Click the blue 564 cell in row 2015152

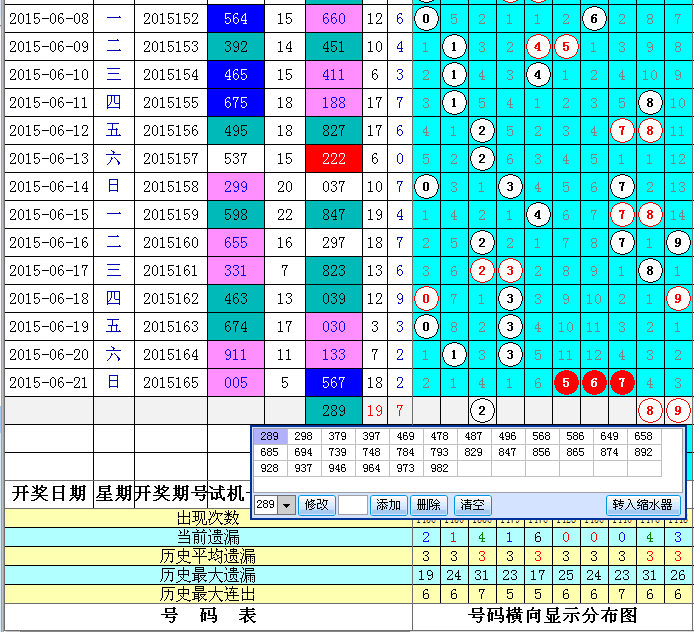(x=236, y=19)
